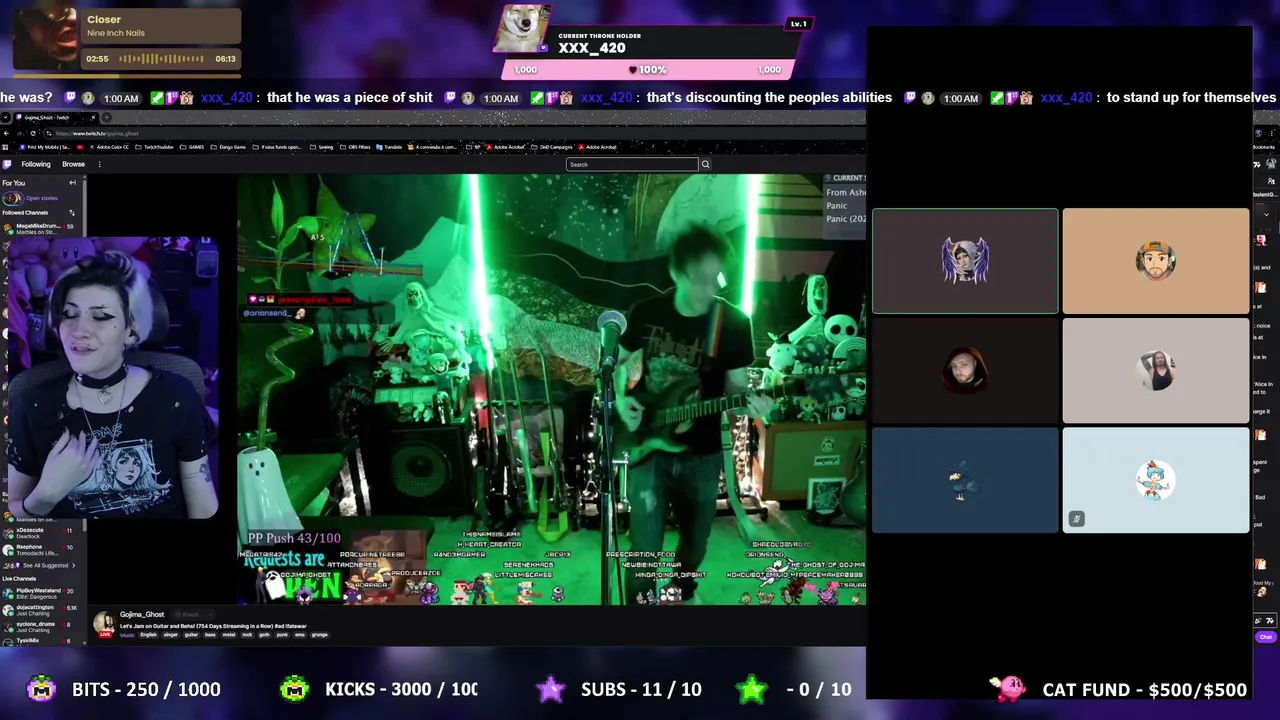Select the bearded orange-cap avatar voice tile
The height and width of the screenshot is (720, 1280).
(1155, 261)
